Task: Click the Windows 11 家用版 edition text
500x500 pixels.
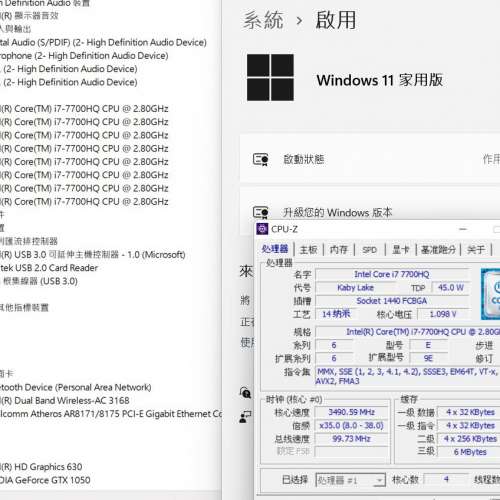Action: 380,80
